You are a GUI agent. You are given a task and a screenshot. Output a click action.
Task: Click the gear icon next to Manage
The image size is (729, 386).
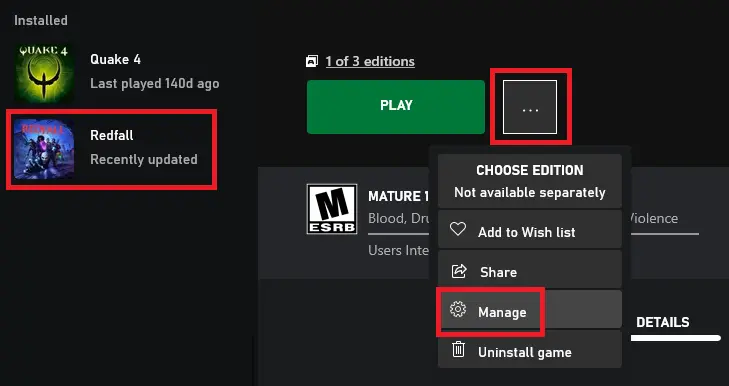point(458,309)
